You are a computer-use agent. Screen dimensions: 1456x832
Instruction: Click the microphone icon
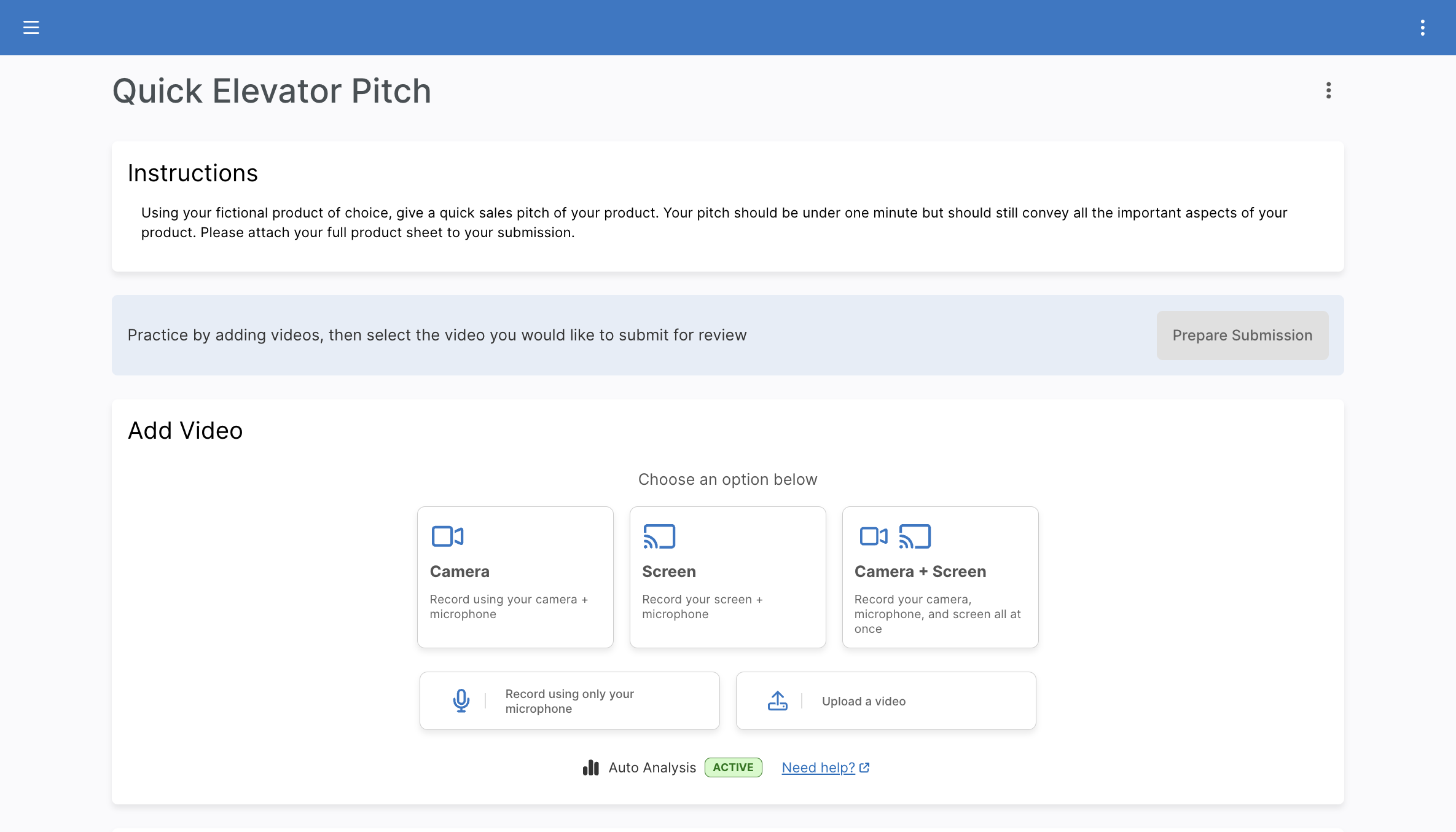[461, 701]
